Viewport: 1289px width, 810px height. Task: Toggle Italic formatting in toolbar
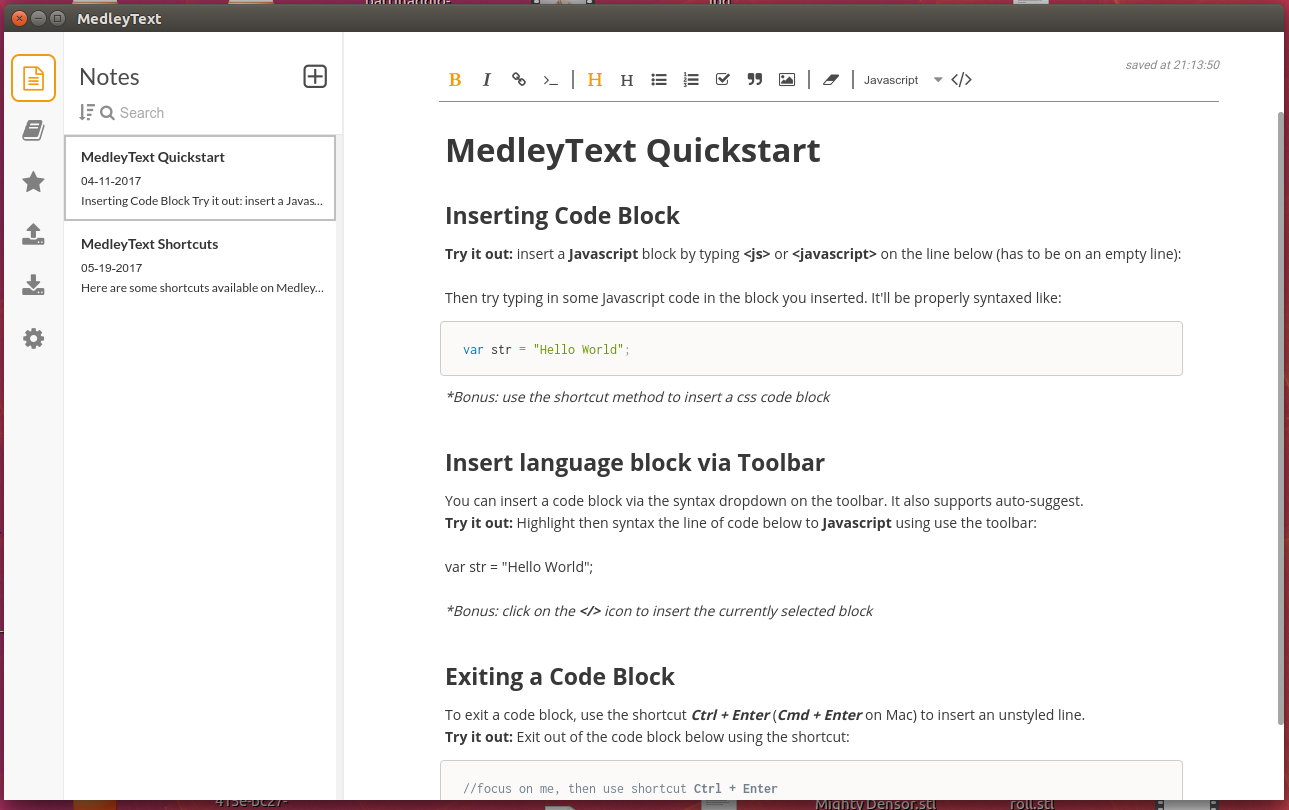tap(487, 80)
